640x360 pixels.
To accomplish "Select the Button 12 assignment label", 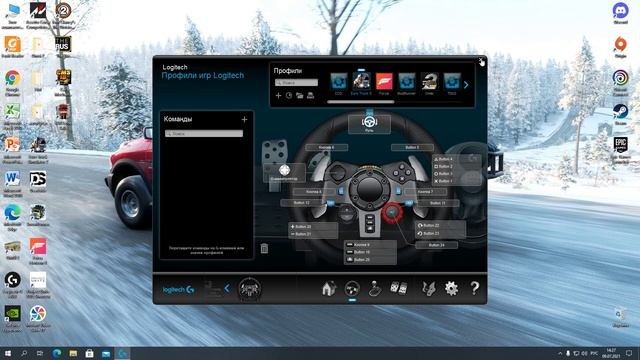I will [x=302, y=202].
